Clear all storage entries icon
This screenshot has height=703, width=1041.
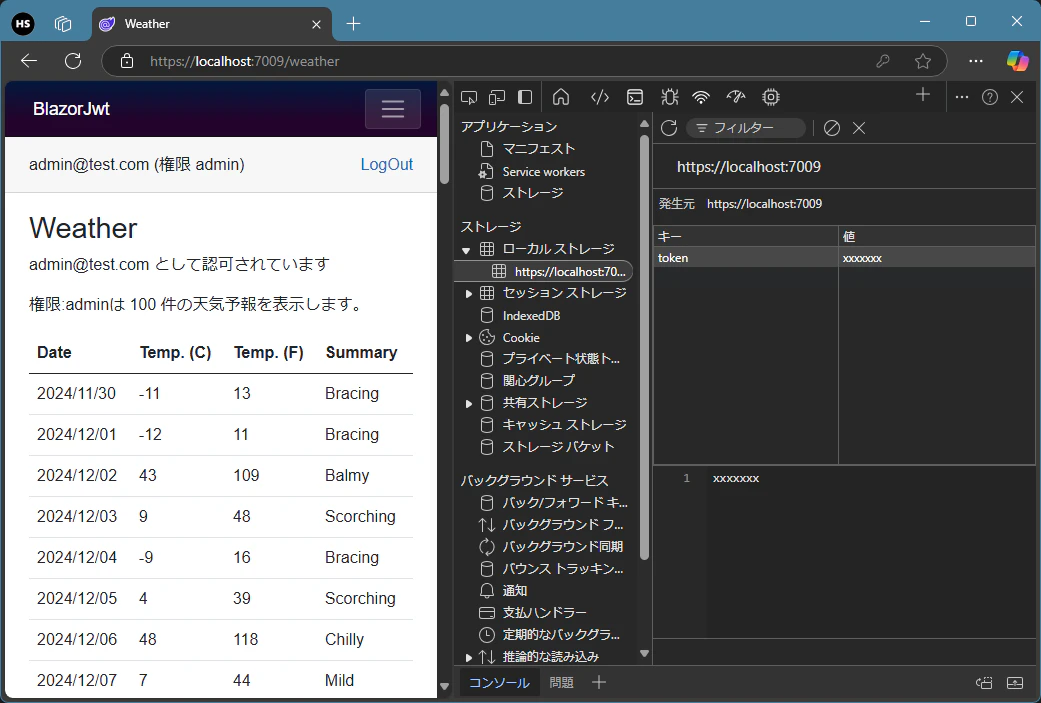tap(832, 128)
